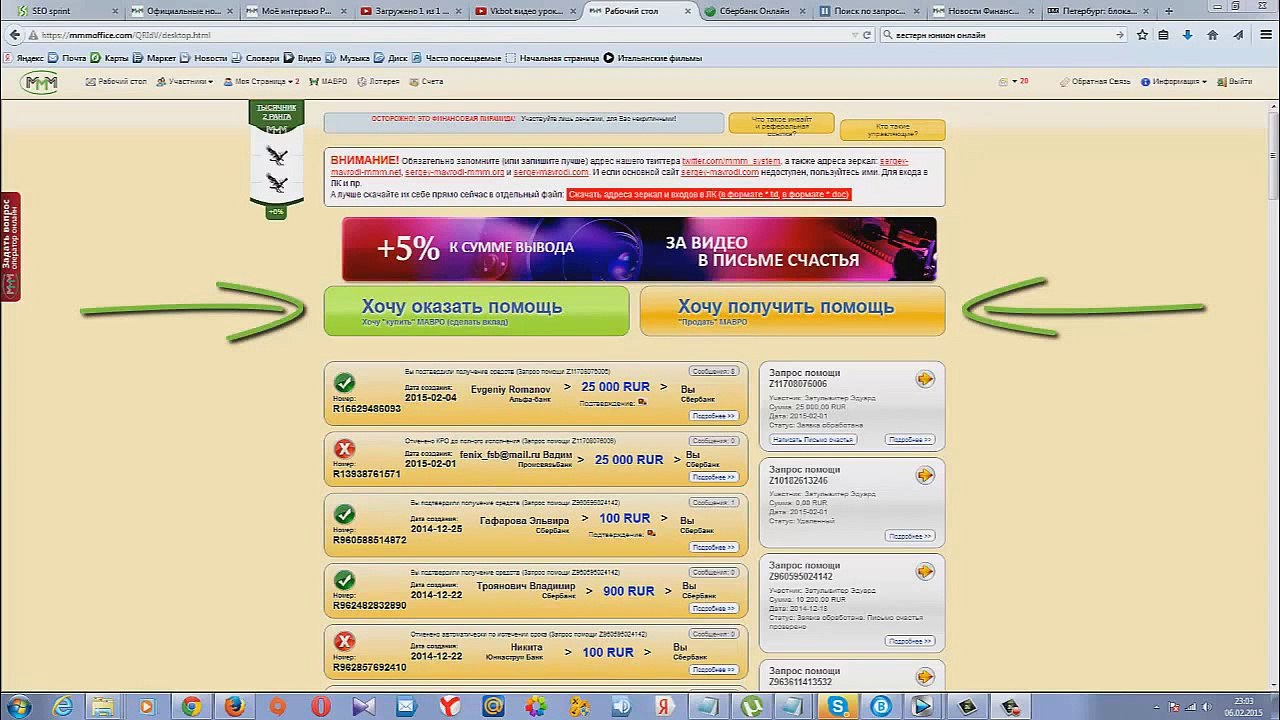Click Подробнее for request Z10182613246
Screen dimensions: 1280x720
910,536
